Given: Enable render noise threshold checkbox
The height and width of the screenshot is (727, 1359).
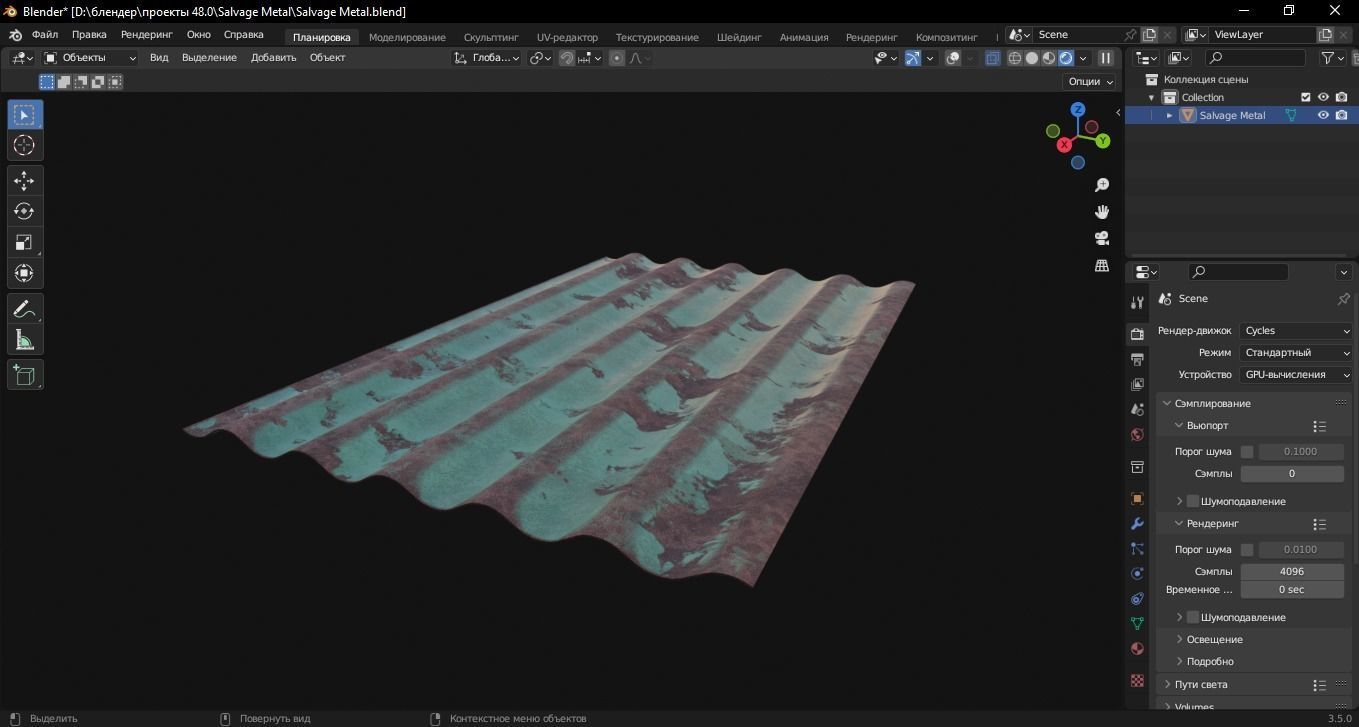Looking at the screenshot, I should (1247, 550).
